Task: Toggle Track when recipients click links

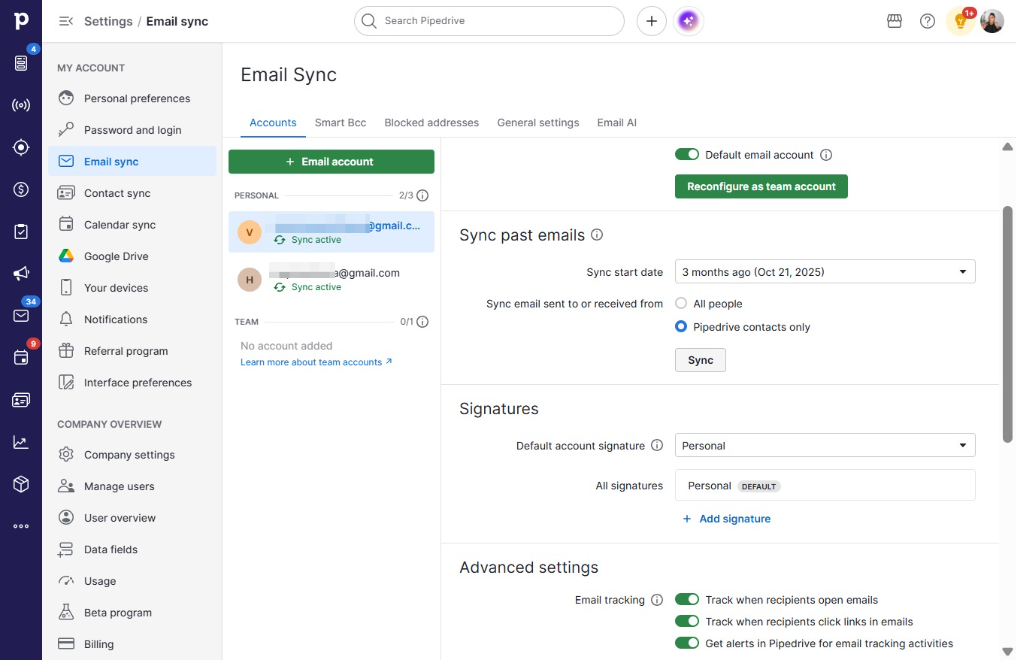Action: [x=687, y=621]
